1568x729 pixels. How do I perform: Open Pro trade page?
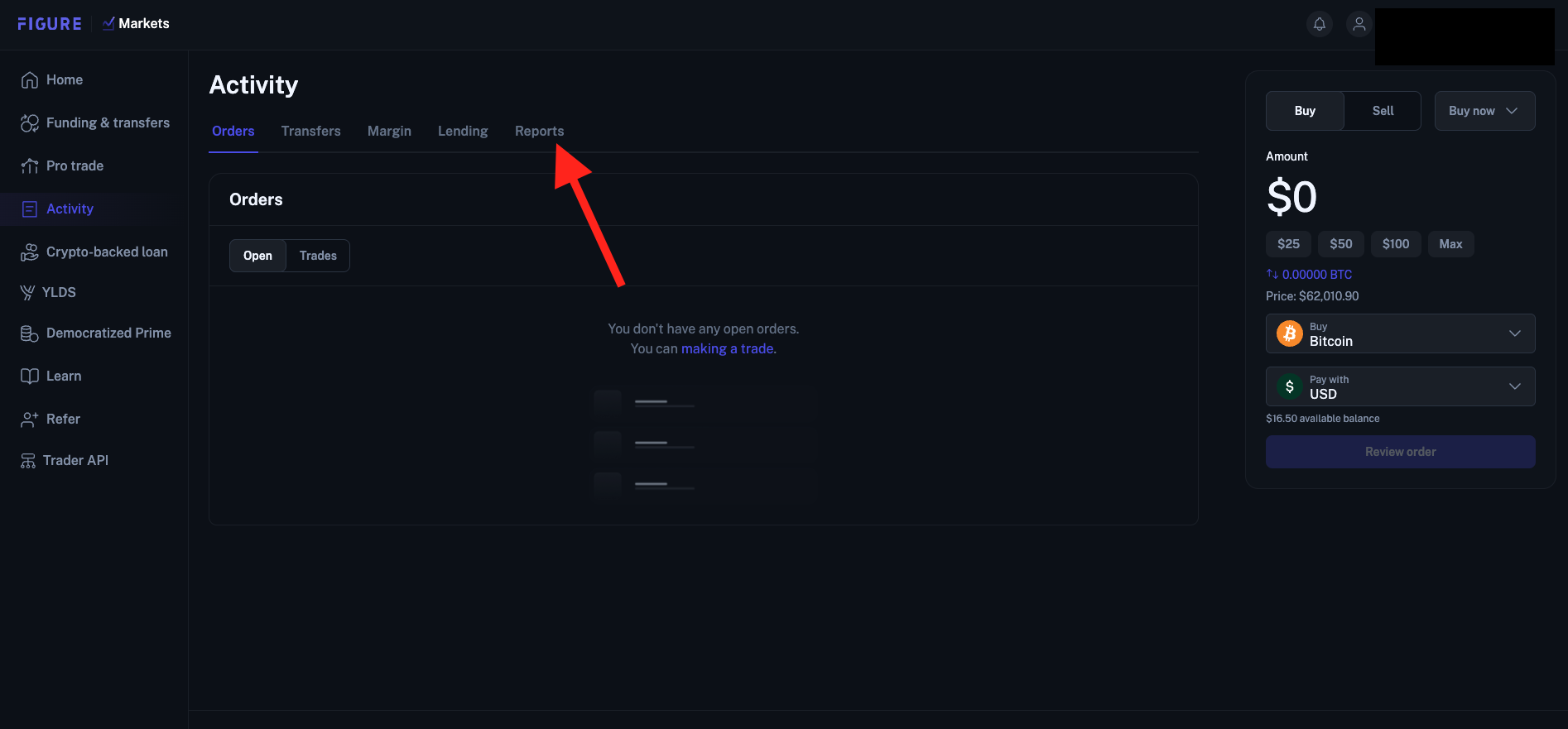coord(75,166)
